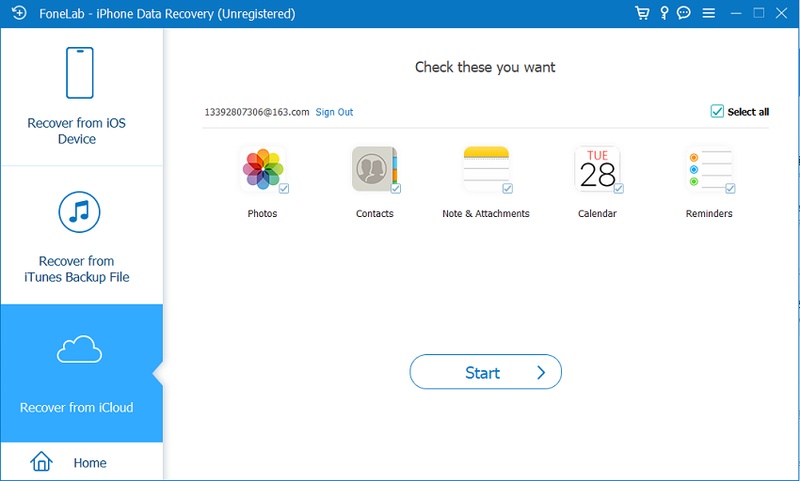The image size is (800, 481).
Task: Uncheck the Reminders checkbox
Action: pos(730,189)
